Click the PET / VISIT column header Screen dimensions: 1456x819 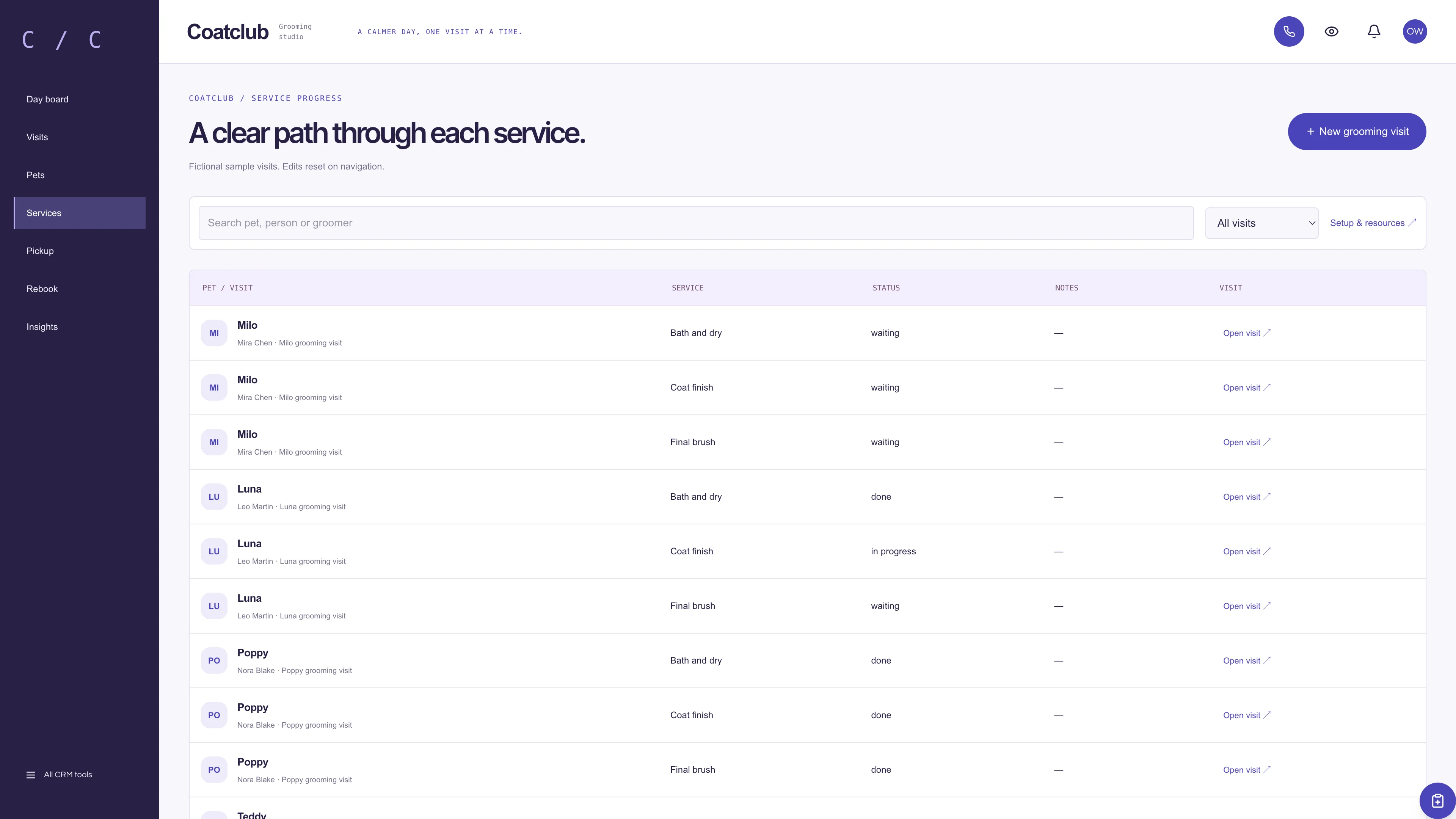(227, 288)
